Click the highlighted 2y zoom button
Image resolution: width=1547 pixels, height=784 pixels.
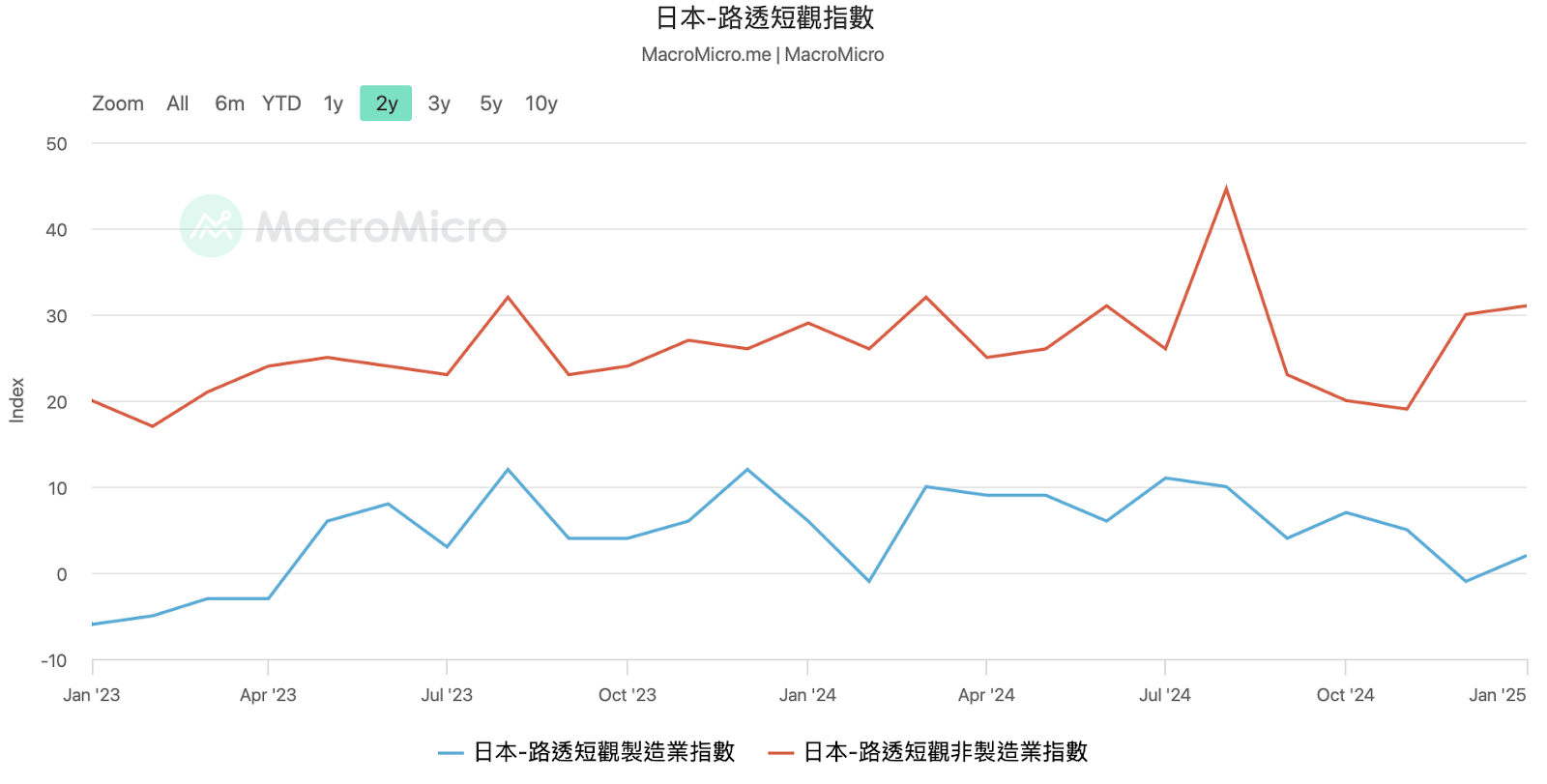point(386,103)
